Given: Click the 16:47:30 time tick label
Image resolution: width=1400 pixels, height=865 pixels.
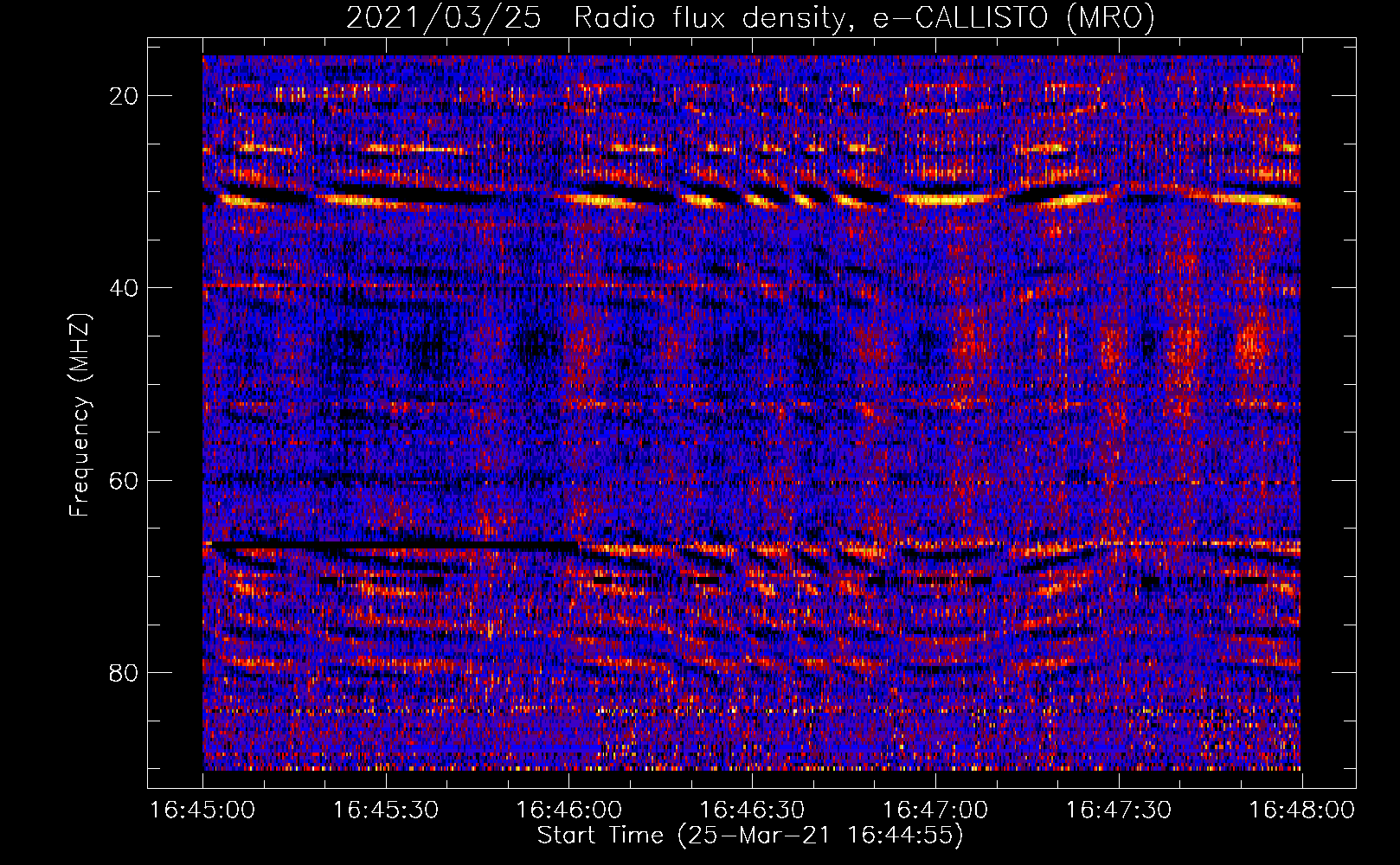Looking at the screenshot, I should [x=1118, y=811].
